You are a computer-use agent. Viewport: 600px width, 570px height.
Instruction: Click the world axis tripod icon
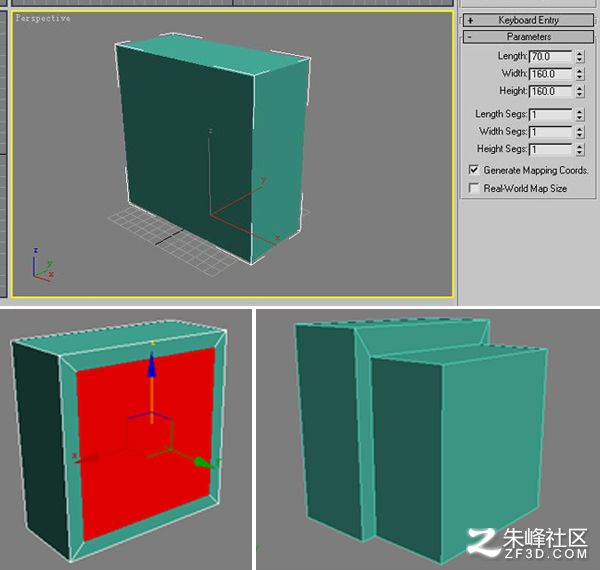pos(42,266)
